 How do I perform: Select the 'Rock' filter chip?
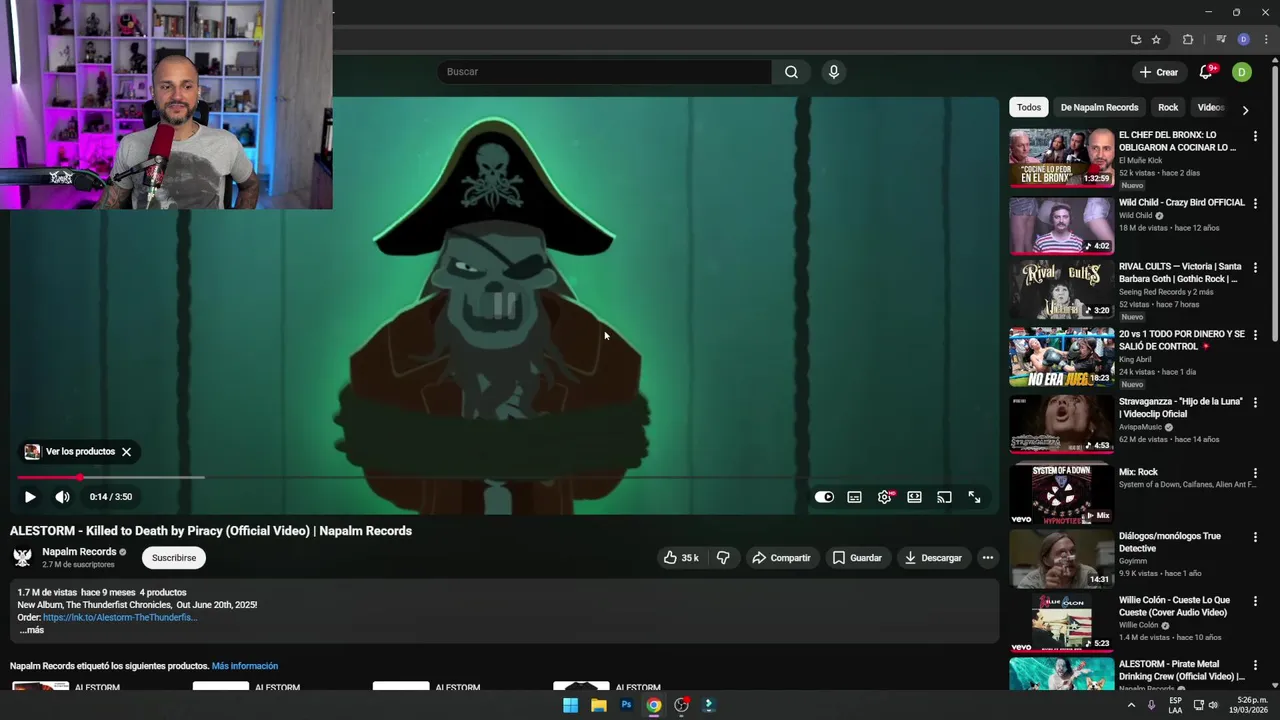[1168, 107]
